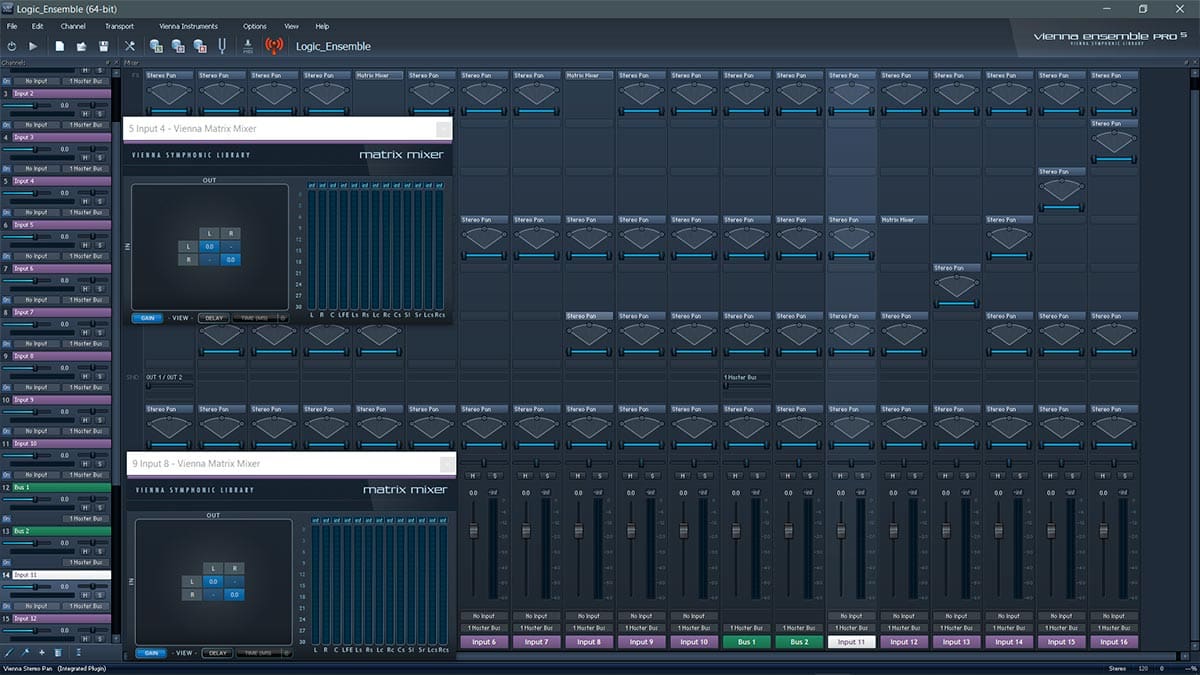Save the project with the floppy disk icon
The width and height of the screenshot is (1200, 675).
pos(103,46)
